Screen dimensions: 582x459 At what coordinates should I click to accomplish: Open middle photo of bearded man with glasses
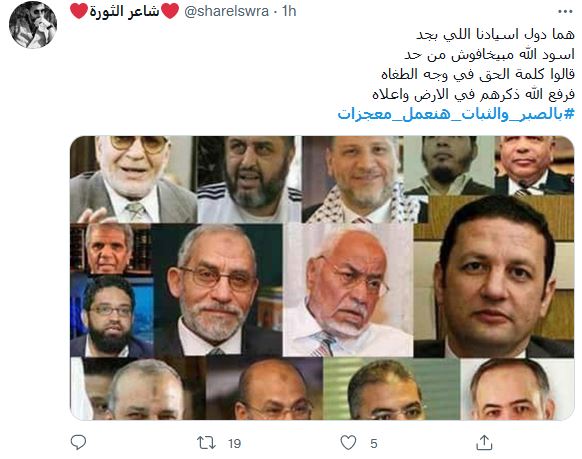tap(218, 290)
